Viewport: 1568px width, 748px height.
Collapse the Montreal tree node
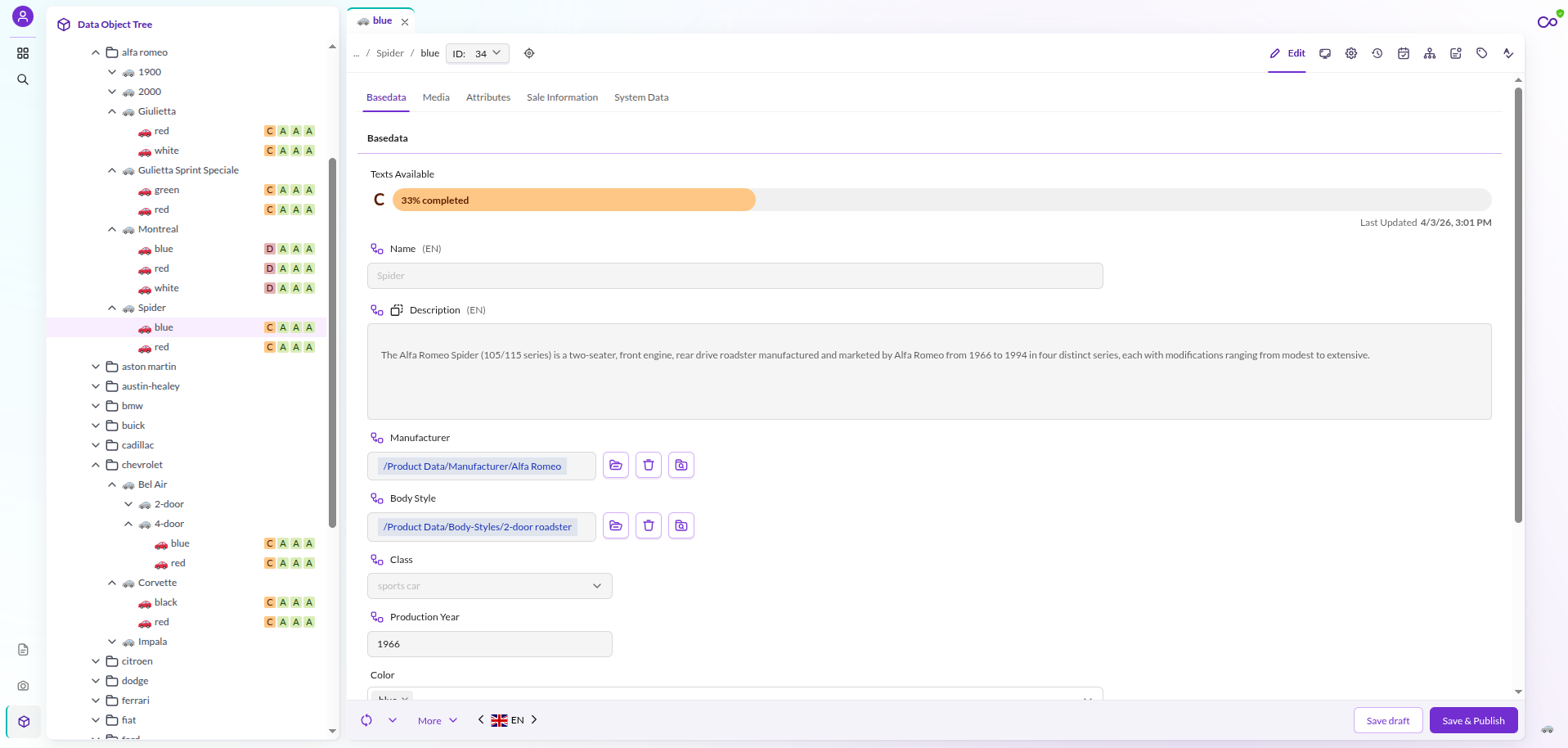[x=112, y=229]
